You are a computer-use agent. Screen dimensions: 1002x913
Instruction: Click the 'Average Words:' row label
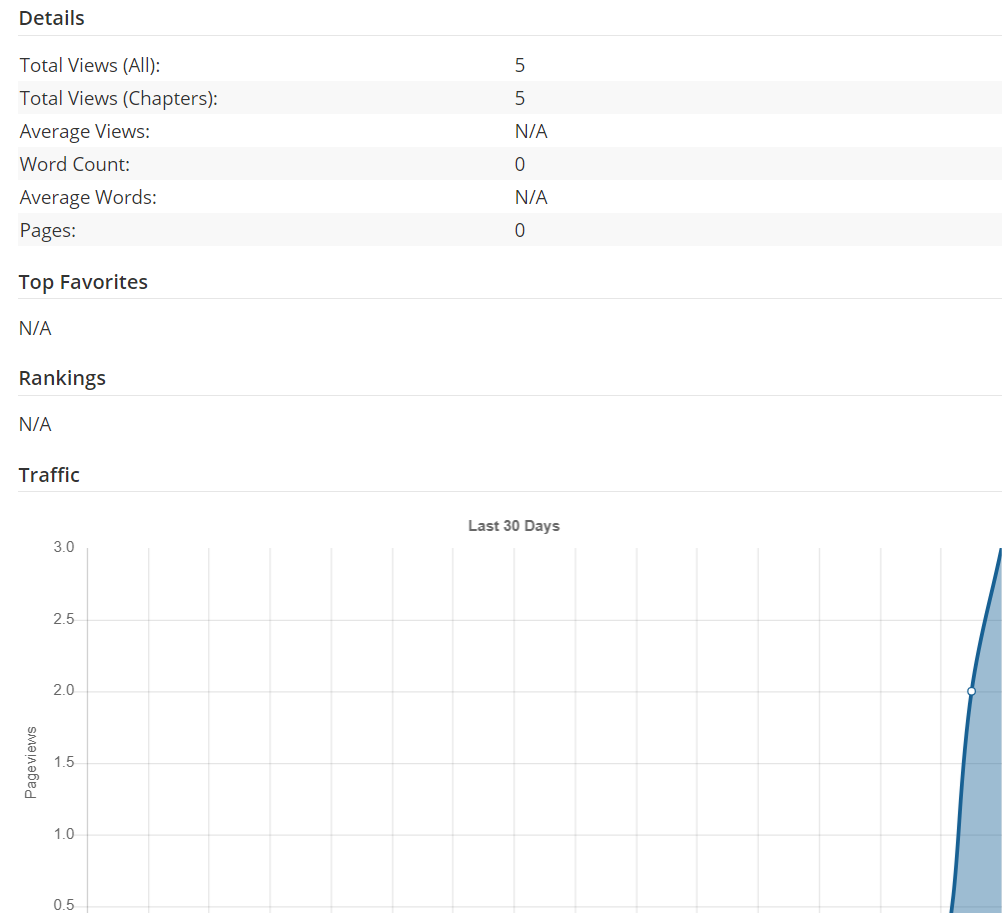coord(88,197)
